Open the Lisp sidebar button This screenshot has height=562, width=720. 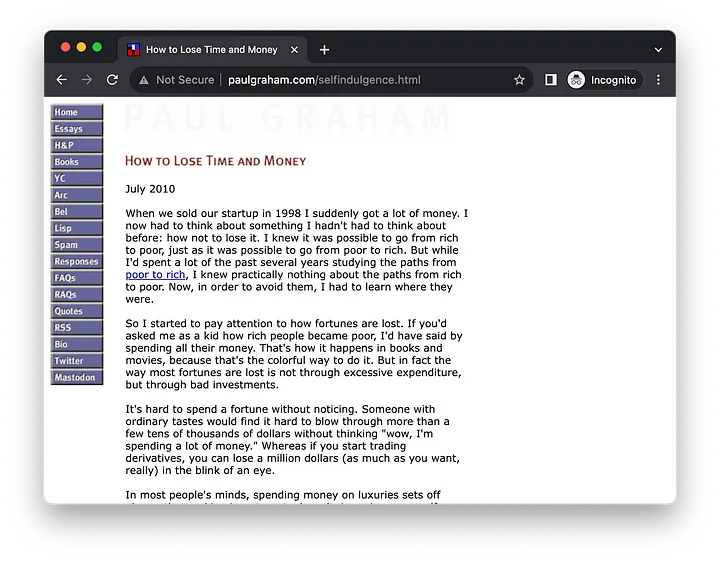pyautogui.click(x=77, y=228)
